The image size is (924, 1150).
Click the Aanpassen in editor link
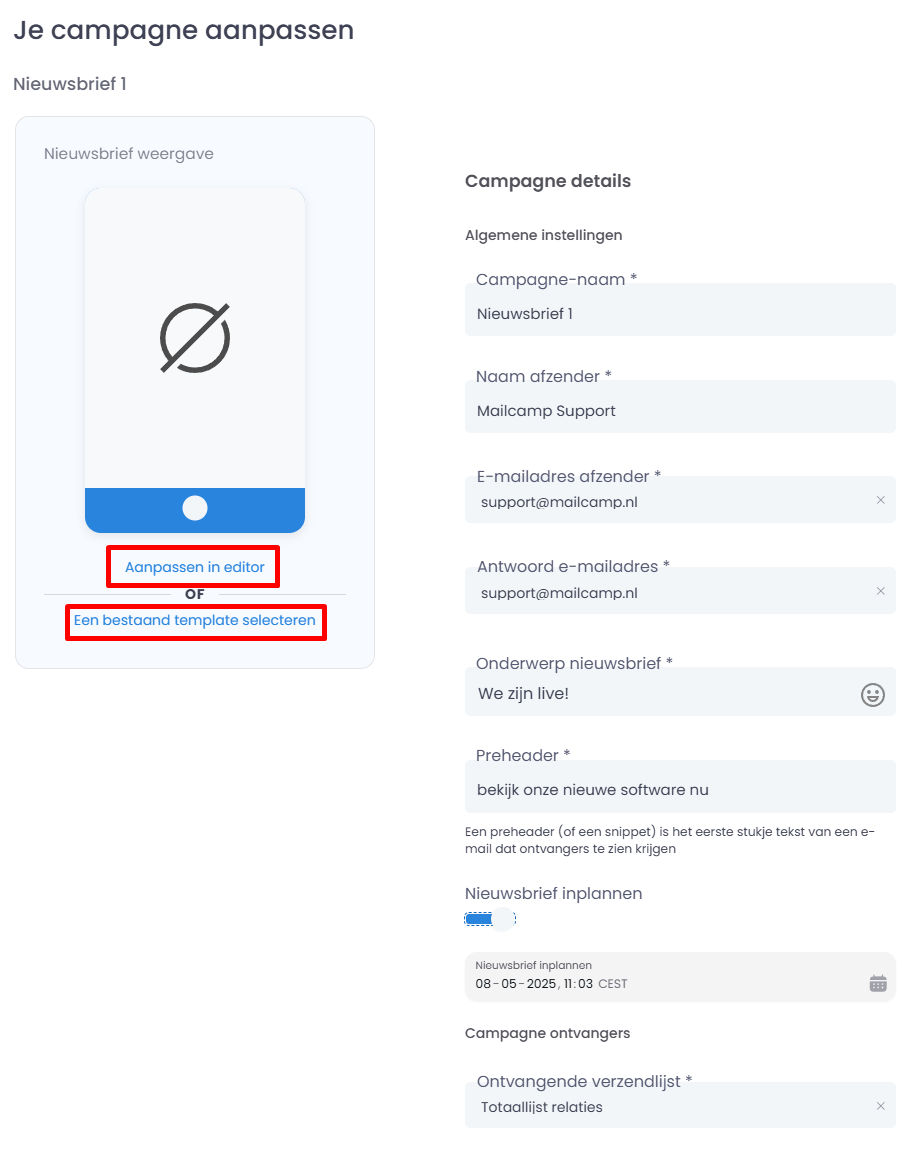[x=195, y=567]
